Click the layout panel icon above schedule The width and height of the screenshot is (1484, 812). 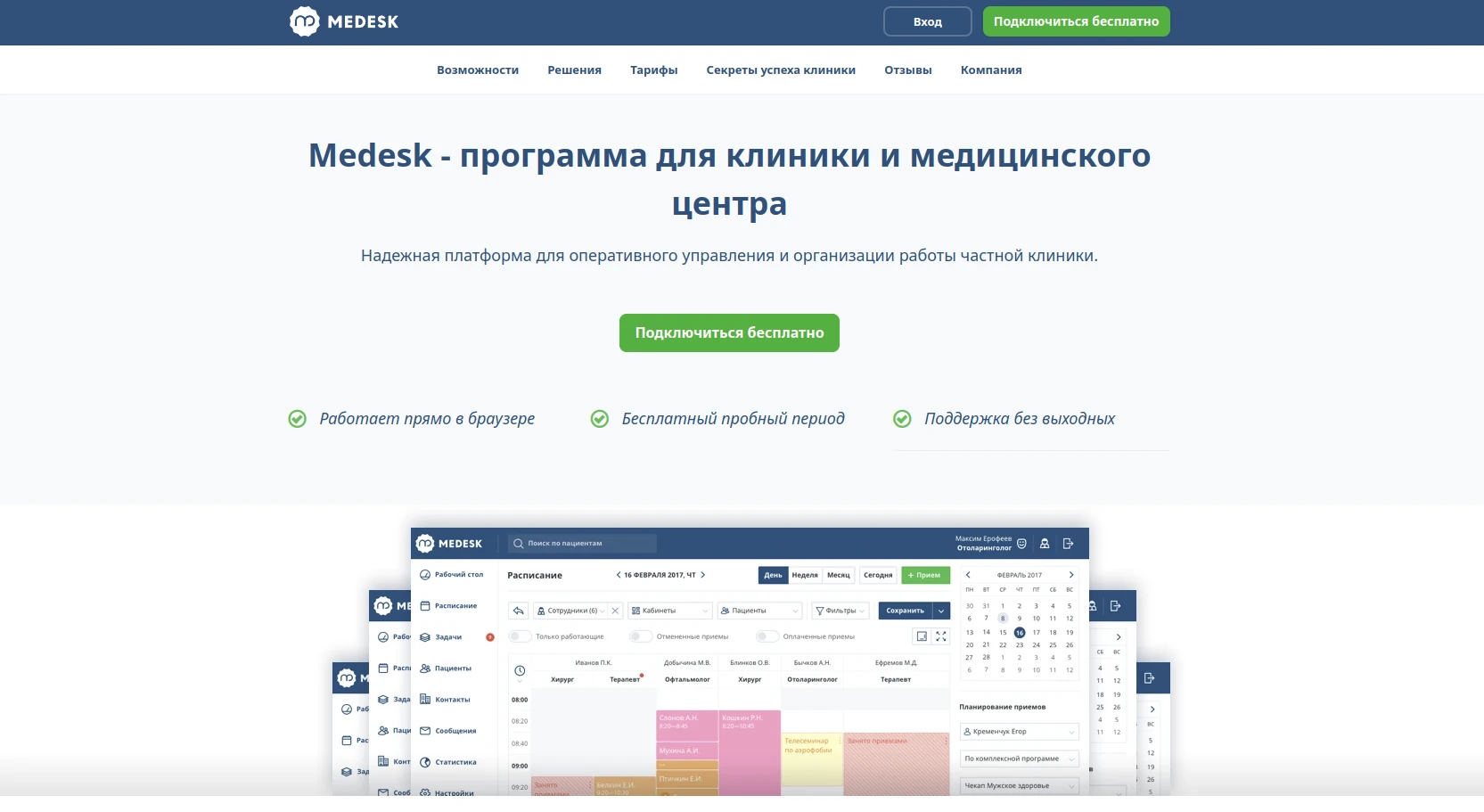922,636
